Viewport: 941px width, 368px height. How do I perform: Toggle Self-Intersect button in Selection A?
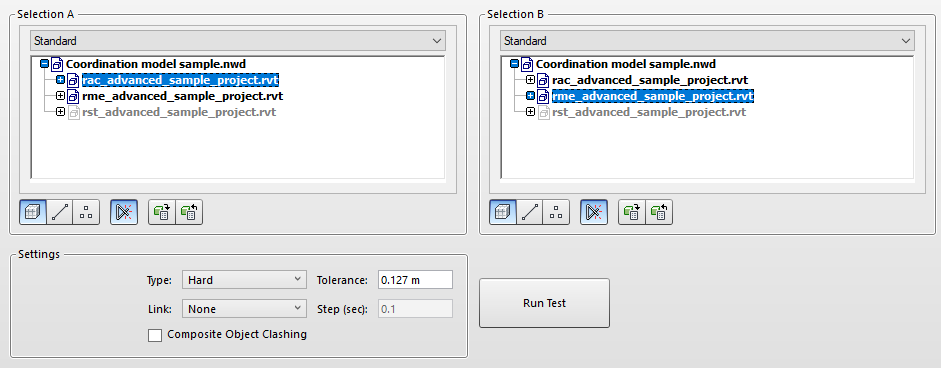coord(124,213)
